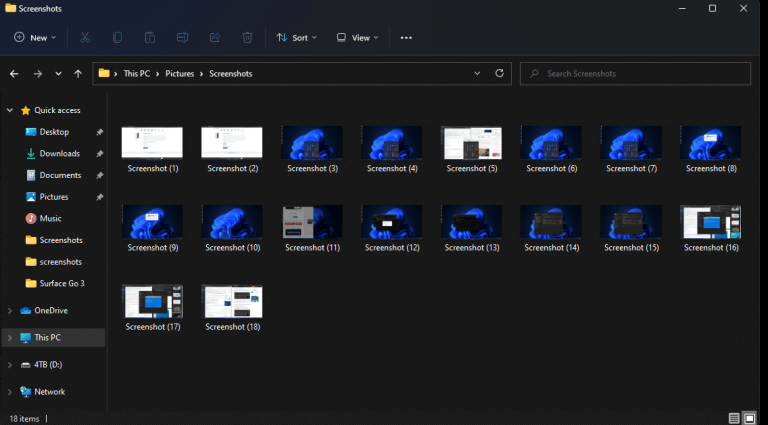Go back with the left arrow
The image size is (768, 425).
14,74
